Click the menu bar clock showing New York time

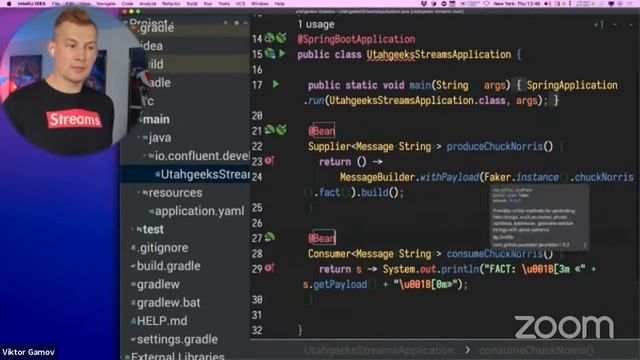point(517,4)
